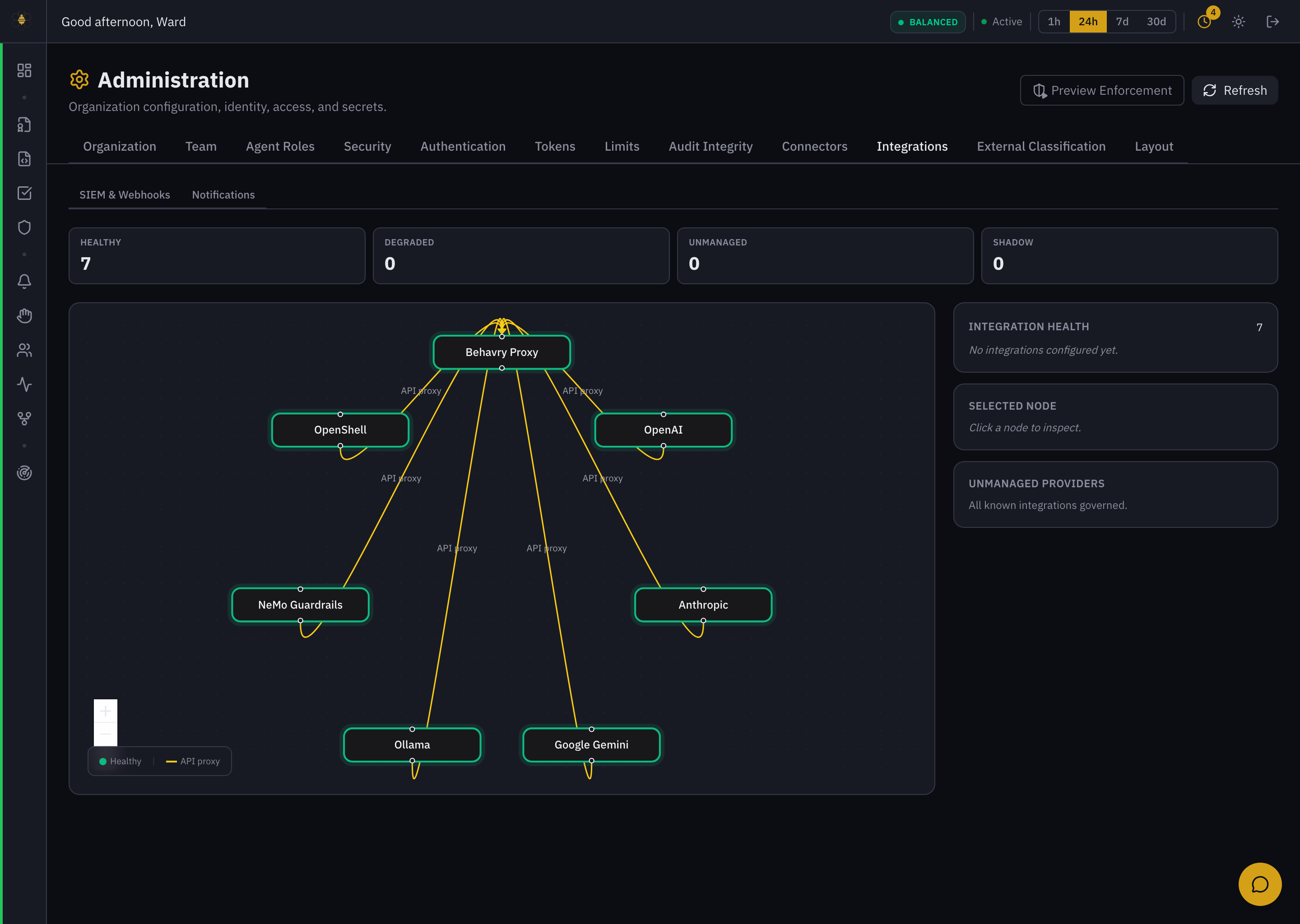Switch to the Security tab
Image resolution: width=1300 pixels, height=924 pixels.
(367, 146)
